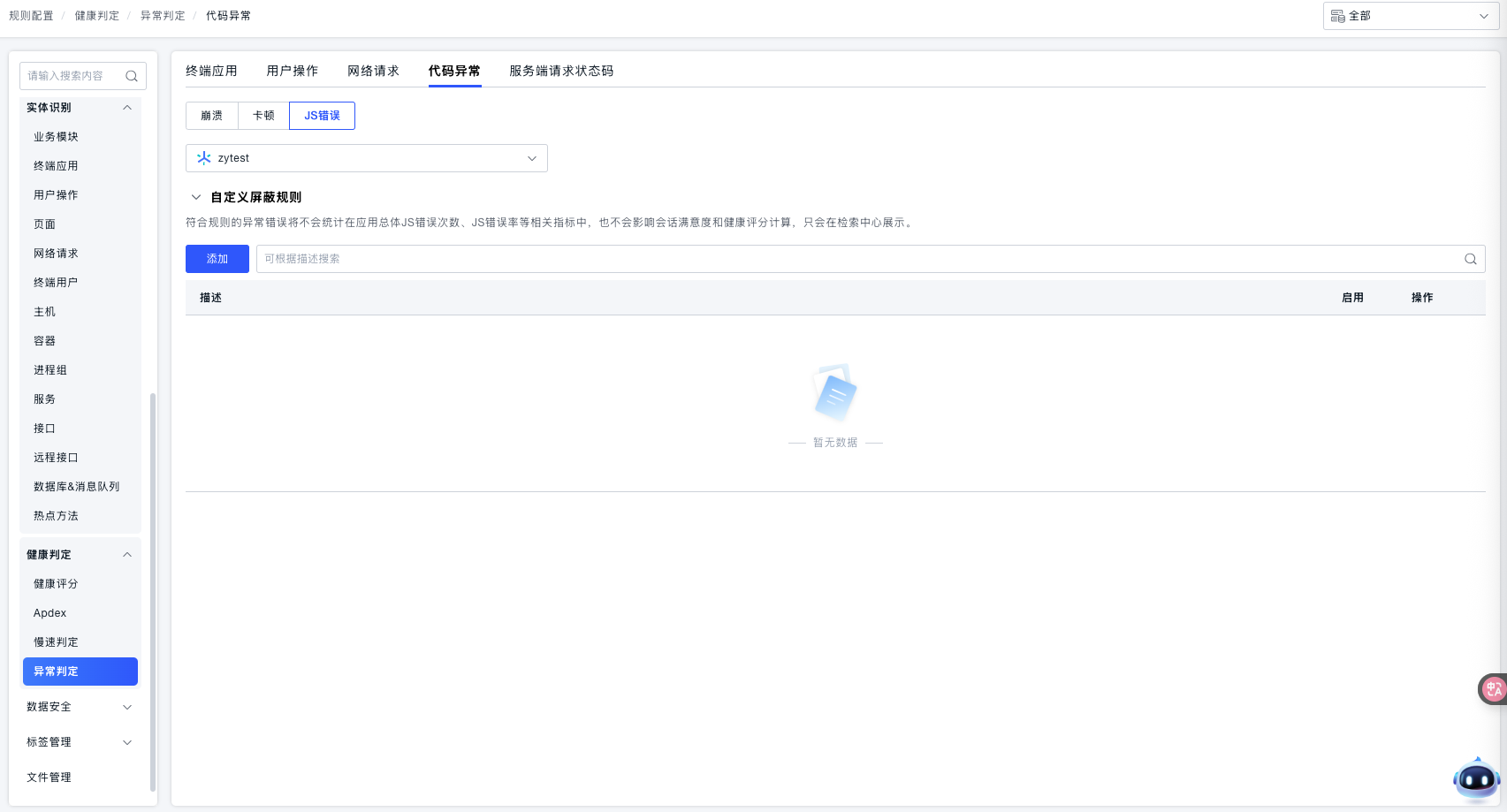The height and width of the screenshot is (812, 1507).
Task: Click the zytest application icon
Action: 204,158
